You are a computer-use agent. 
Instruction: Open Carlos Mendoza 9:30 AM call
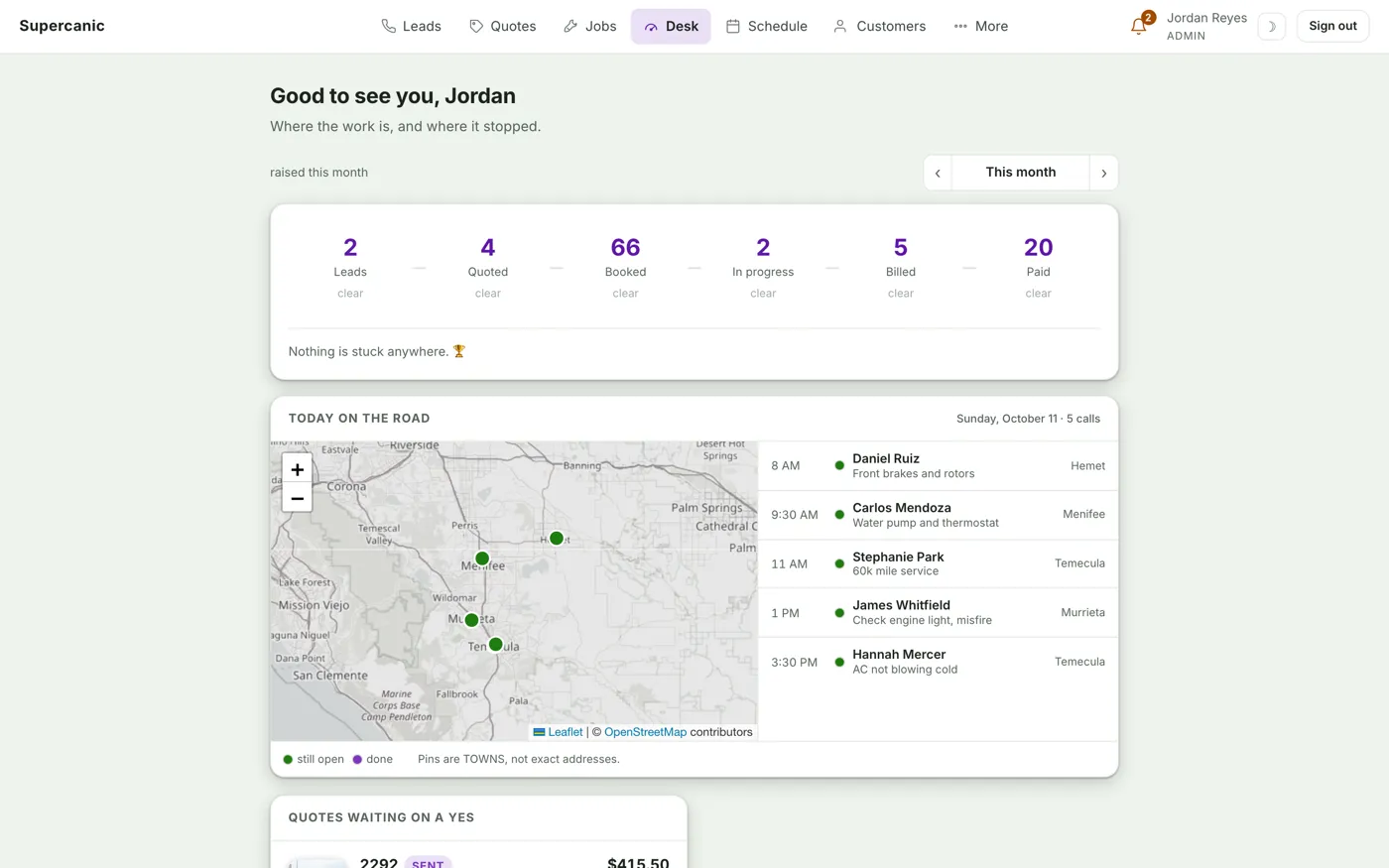point(938,515)
